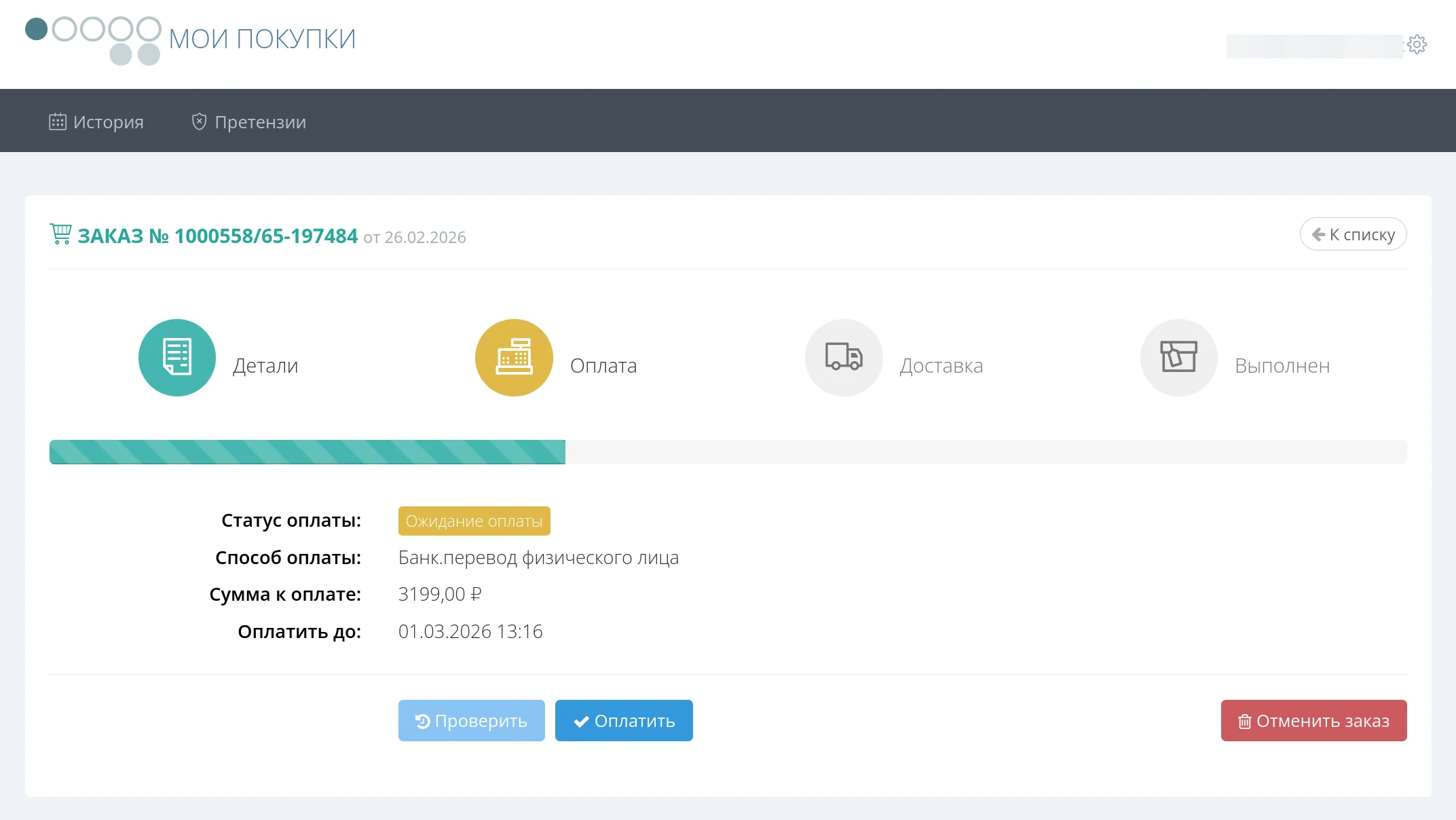The image size is (1456, 820).
Task: Click the shopping cart icon by order number
Action: click(60, 234)
